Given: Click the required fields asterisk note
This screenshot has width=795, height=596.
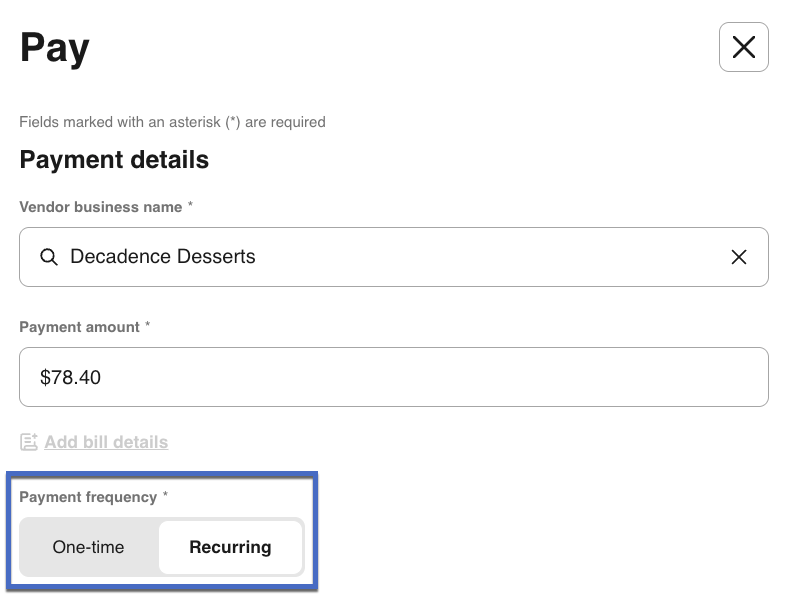Looking at the screenshot, I should coord(172,122).
